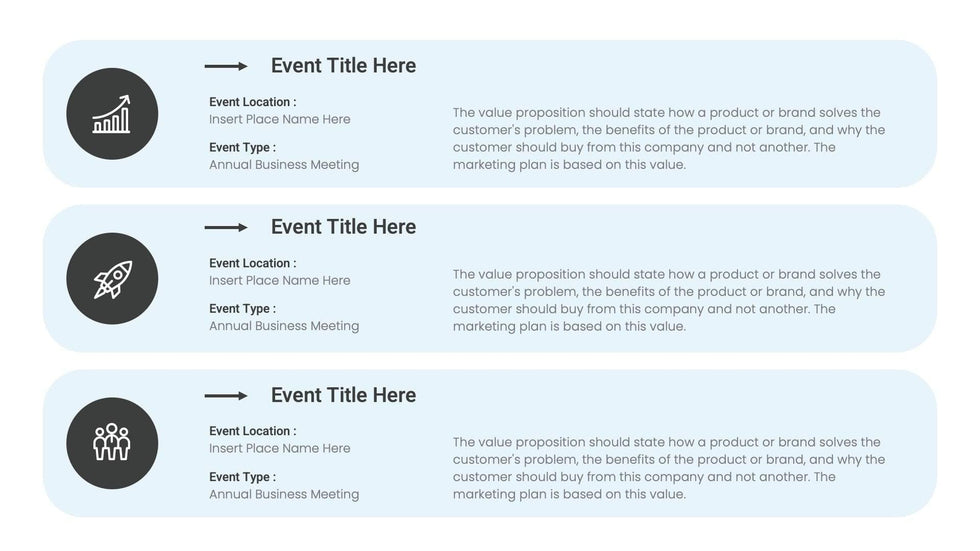Select the middle card's "Event Title Here" heading

[343, 227]
